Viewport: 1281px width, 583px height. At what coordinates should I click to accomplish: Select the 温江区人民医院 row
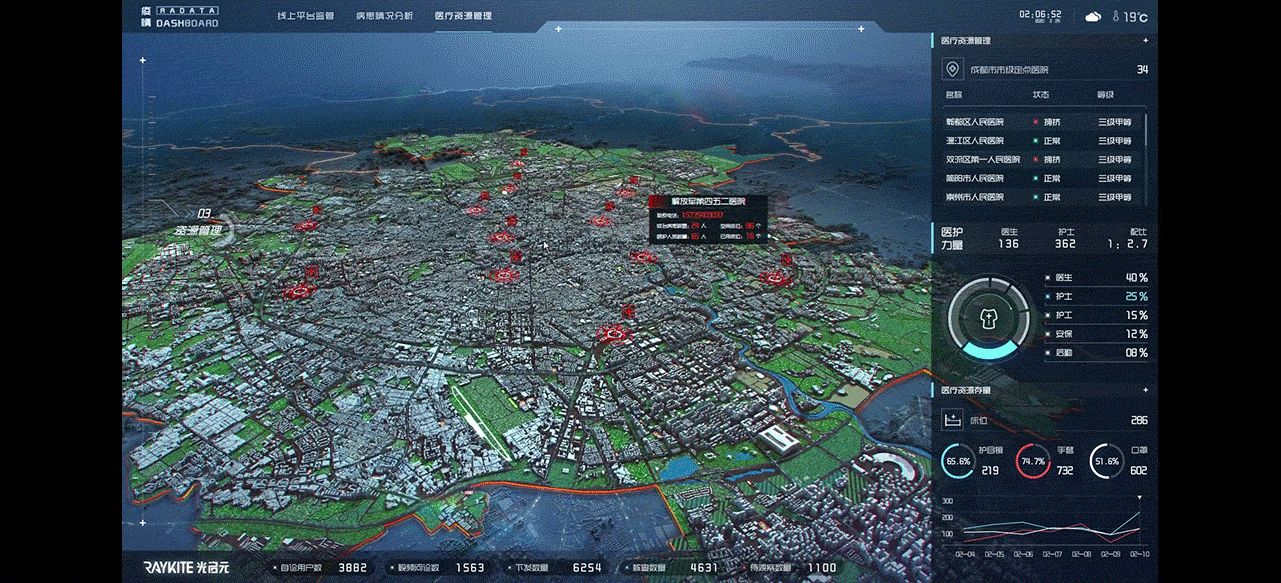pos(1040,141)
